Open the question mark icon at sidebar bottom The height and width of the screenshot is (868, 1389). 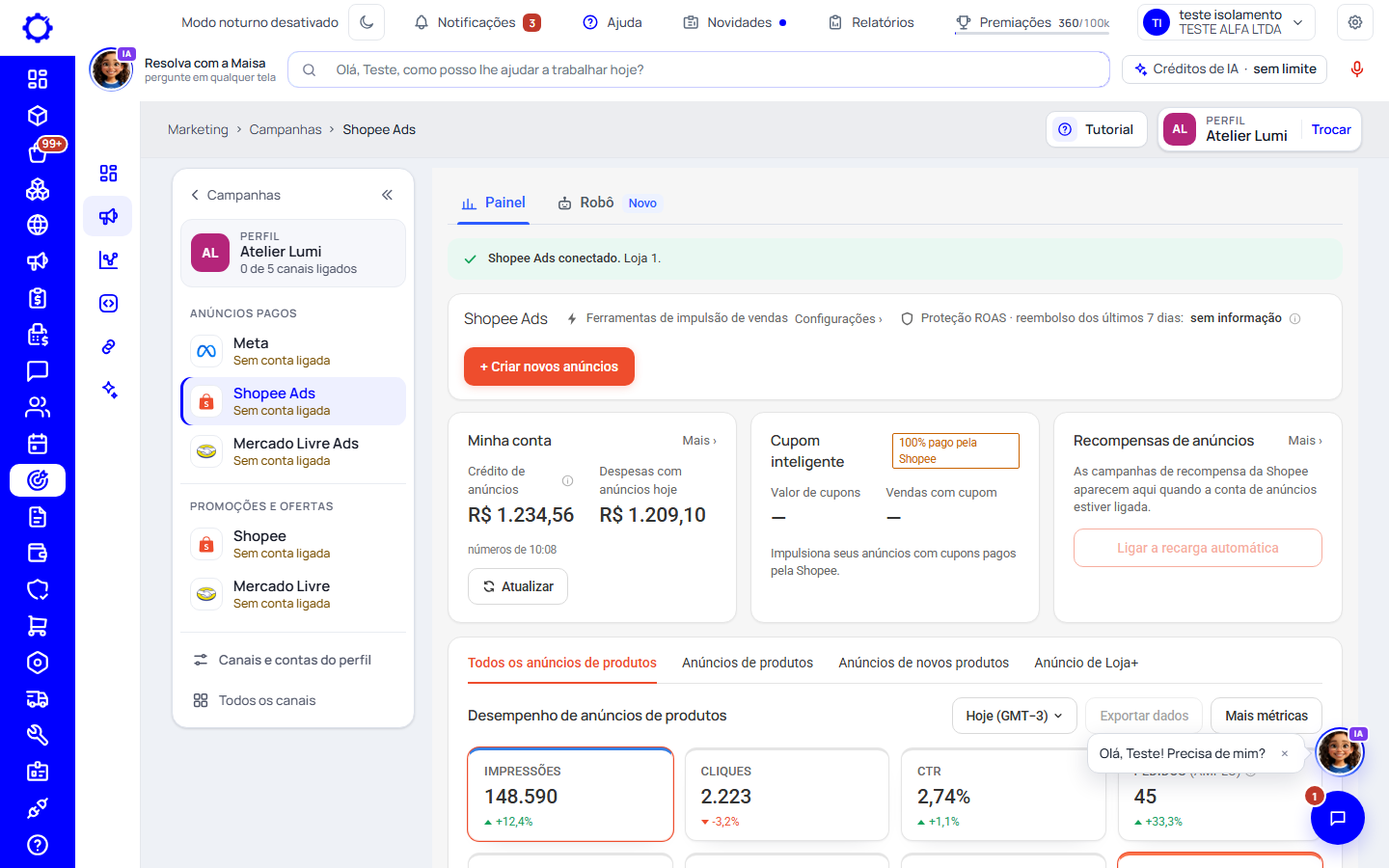pyautogui.click(x=38, y=845)
